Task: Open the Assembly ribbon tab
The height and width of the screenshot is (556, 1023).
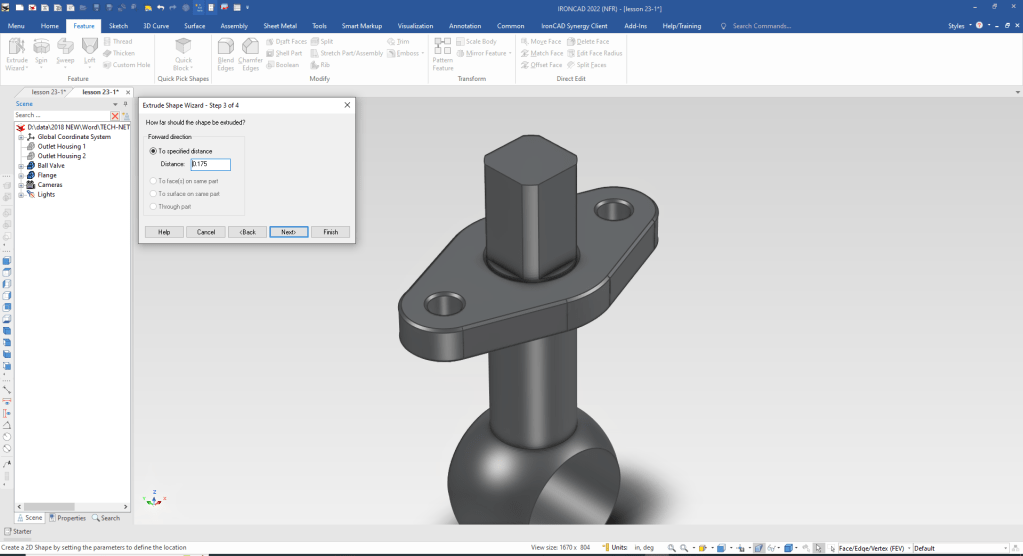Action: pos(234,26)
